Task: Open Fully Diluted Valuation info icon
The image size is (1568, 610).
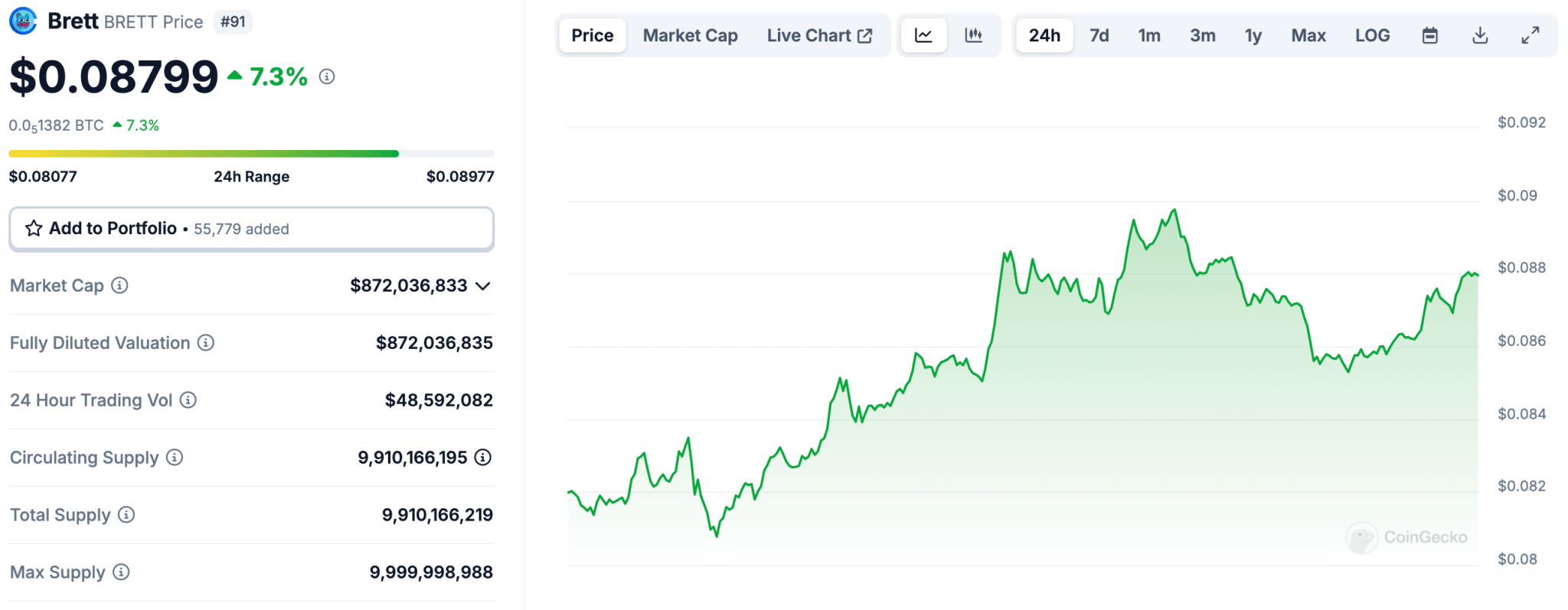Action: coord(206,343)
